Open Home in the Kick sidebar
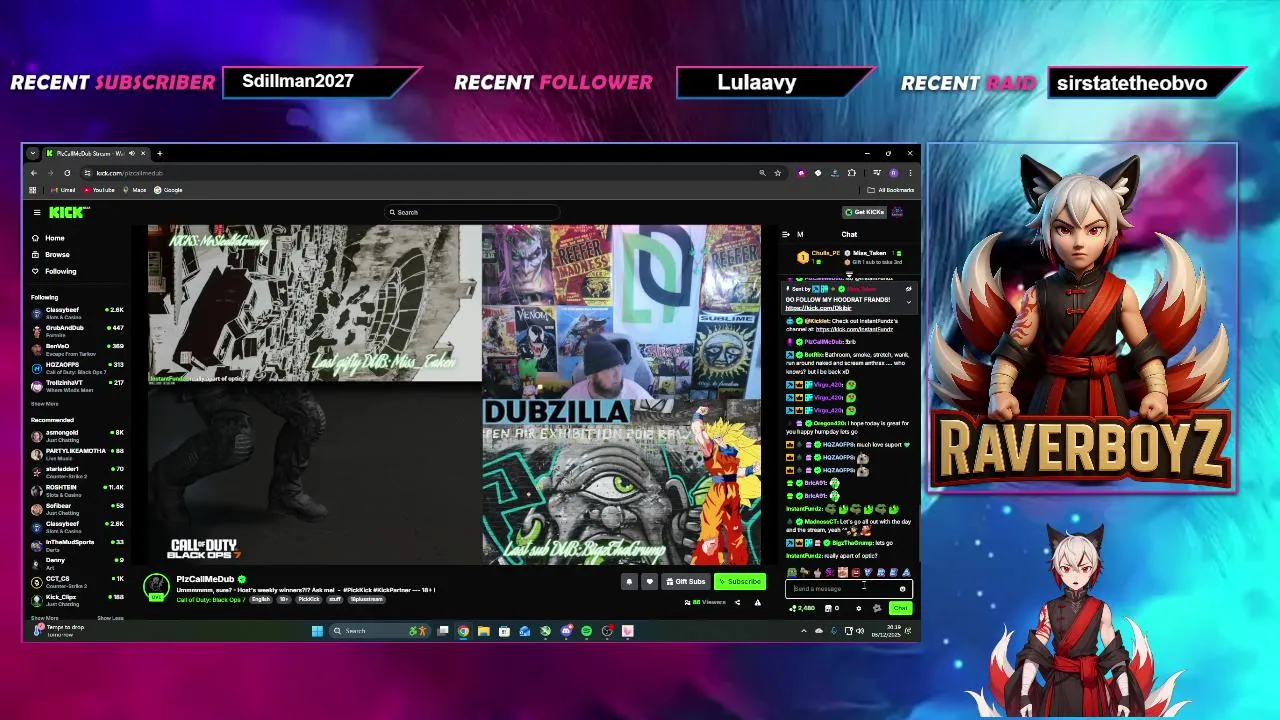The width and height of the screenshot is (1280, 720). 55,238
